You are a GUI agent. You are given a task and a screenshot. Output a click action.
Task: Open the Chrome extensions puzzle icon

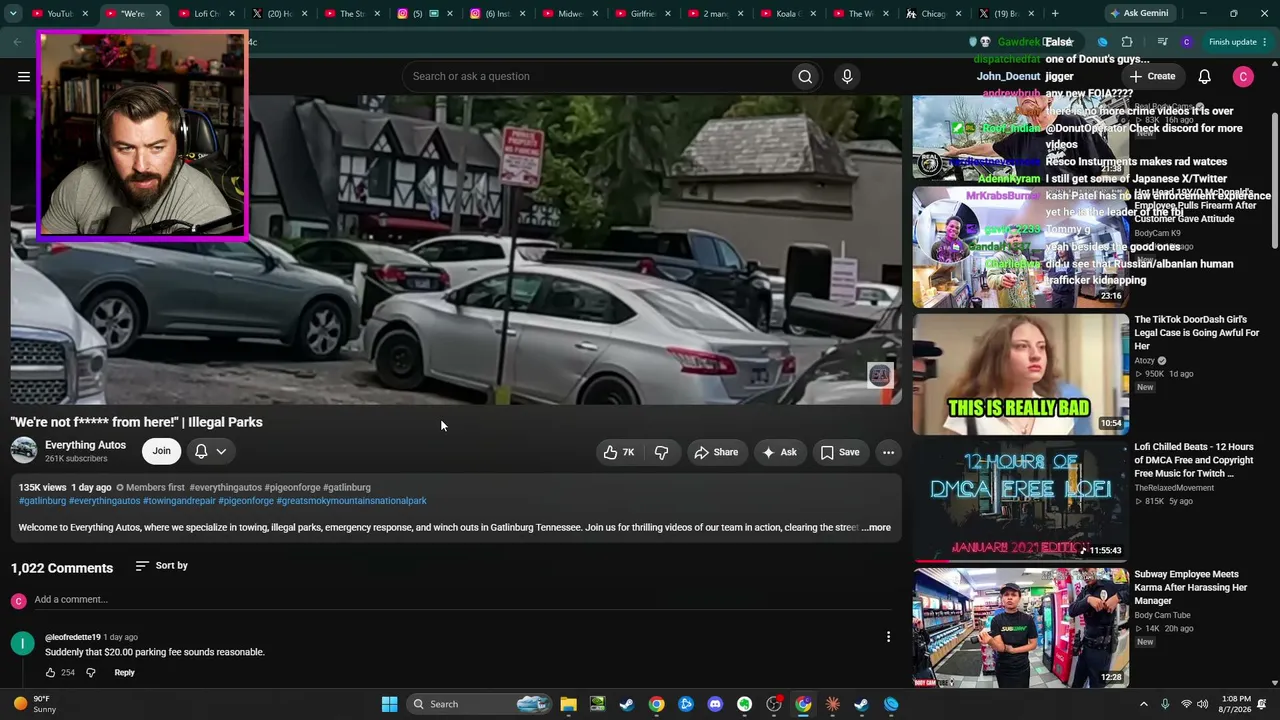(x=1127, y=42)
